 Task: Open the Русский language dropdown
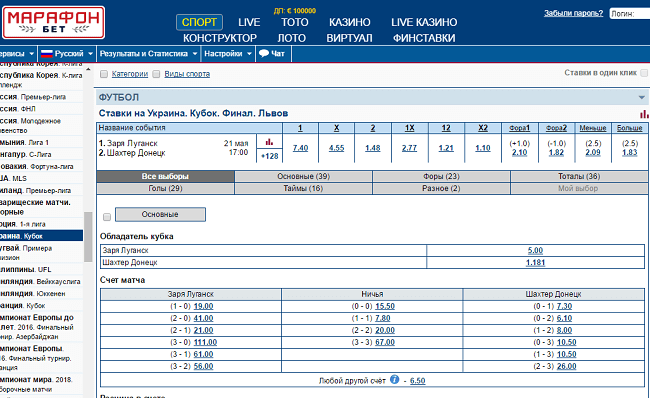tap(67, 53)
